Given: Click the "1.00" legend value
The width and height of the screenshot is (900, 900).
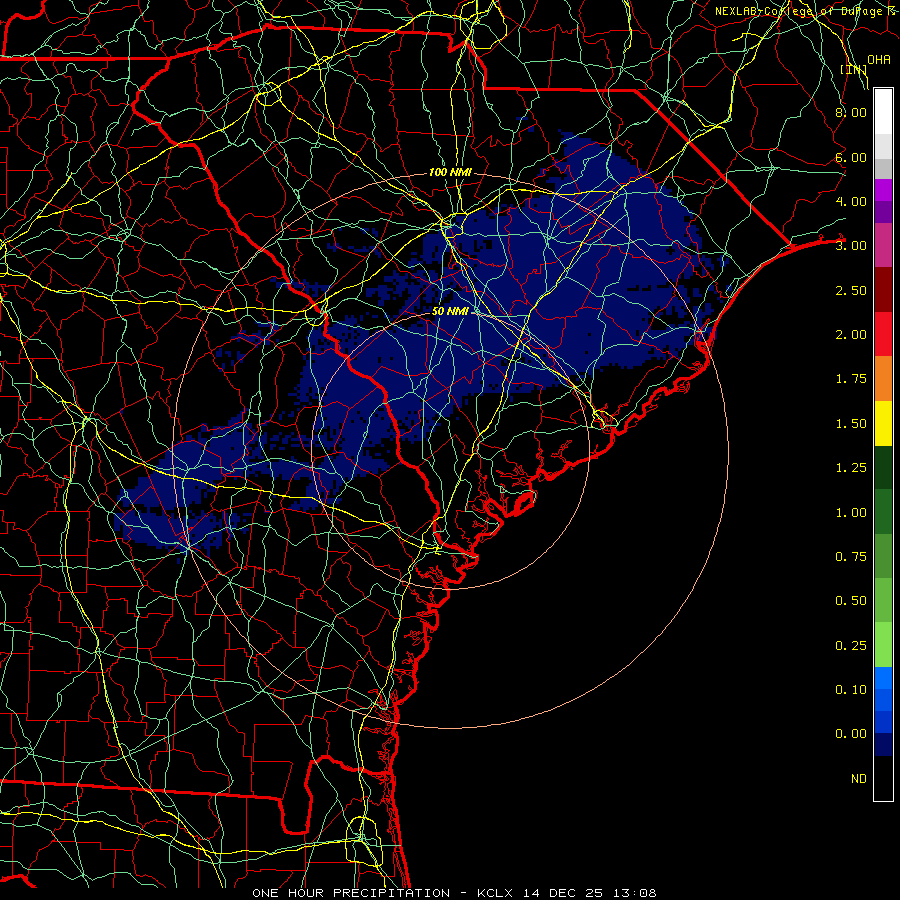Looking at the screenshot, I should [x=851, y=513].
